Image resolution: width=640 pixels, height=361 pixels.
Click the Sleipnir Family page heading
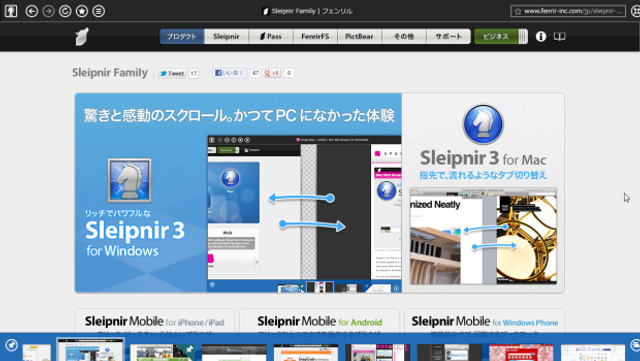pyautogui.click(x=110, y=73)
